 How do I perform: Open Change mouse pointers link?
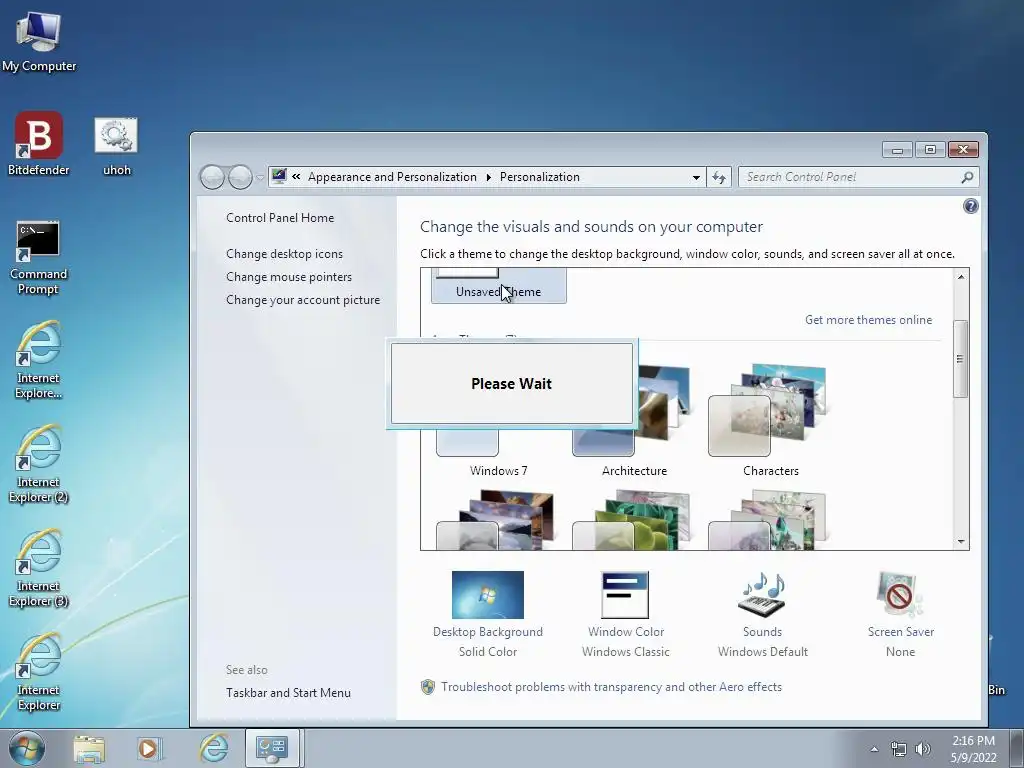coord(289,277)
